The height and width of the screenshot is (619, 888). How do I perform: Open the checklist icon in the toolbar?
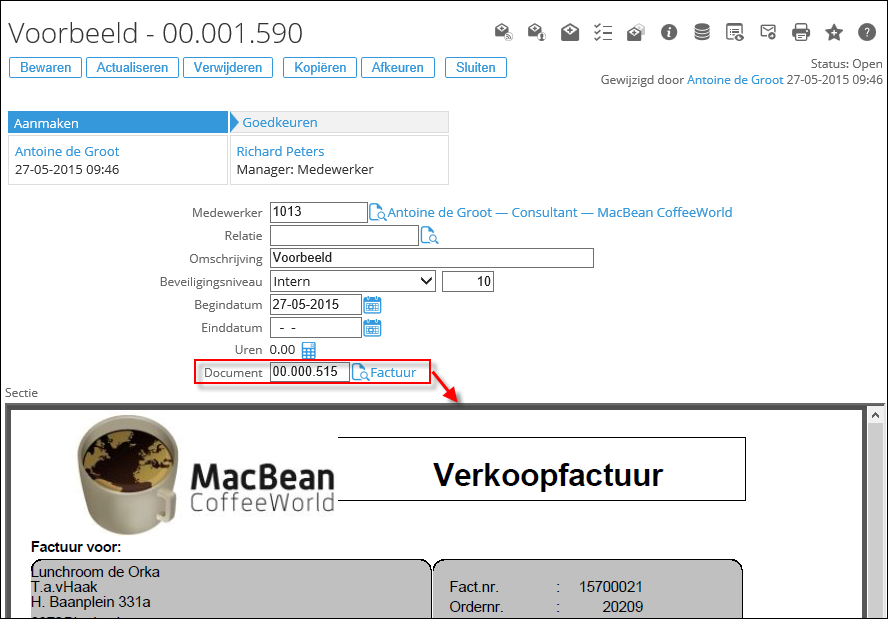point(602,32)
